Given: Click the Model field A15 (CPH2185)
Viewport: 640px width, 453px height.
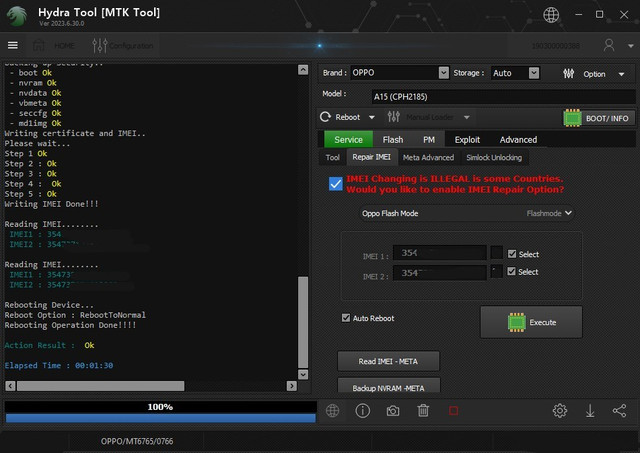Looking at the screenshot, I should pyautogui.click(x=503, y=97).
